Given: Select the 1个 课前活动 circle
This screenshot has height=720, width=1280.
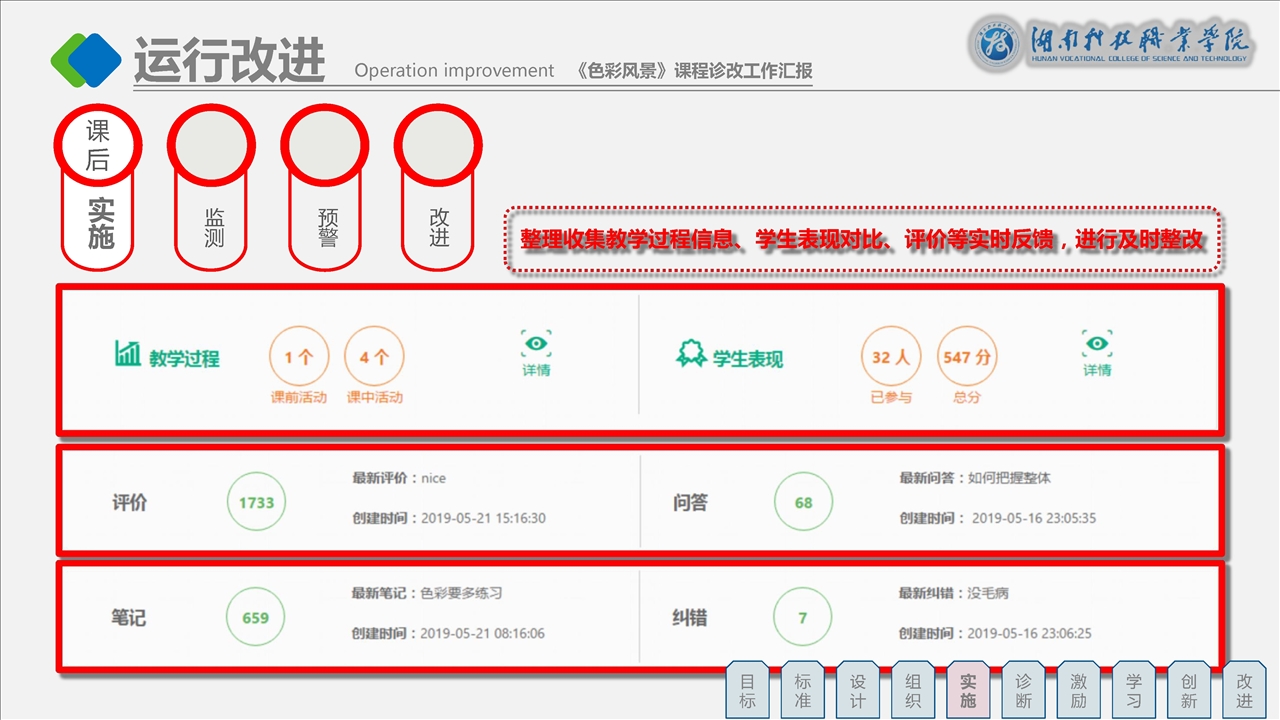Looking at the screenshot, I should click(x=299, y=357).
